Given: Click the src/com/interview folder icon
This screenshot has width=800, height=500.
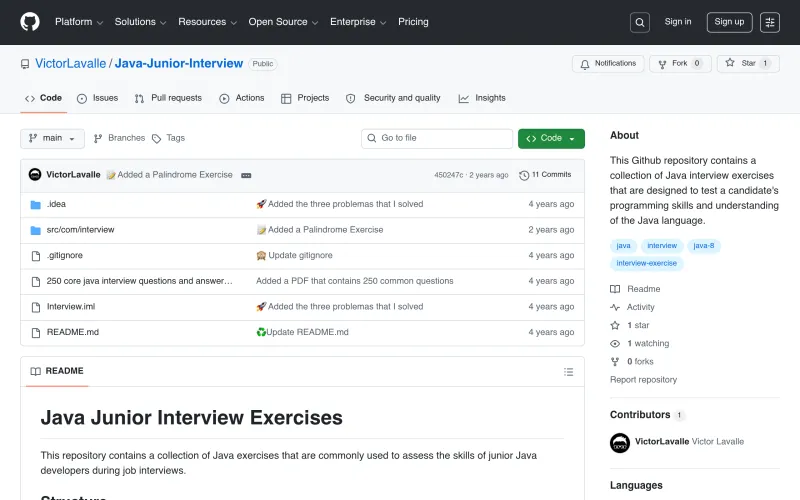Looking at the screenshot, I should (x=35, y=230).
